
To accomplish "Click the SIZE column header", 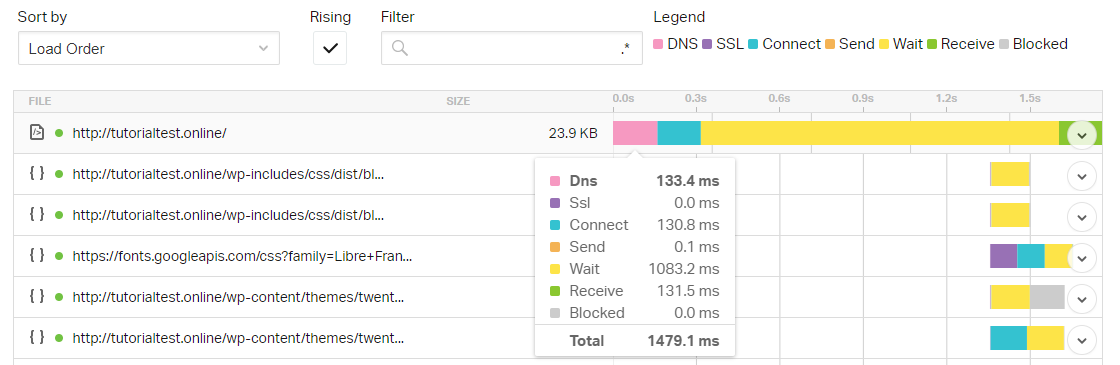I will click(x=458, y=101).
